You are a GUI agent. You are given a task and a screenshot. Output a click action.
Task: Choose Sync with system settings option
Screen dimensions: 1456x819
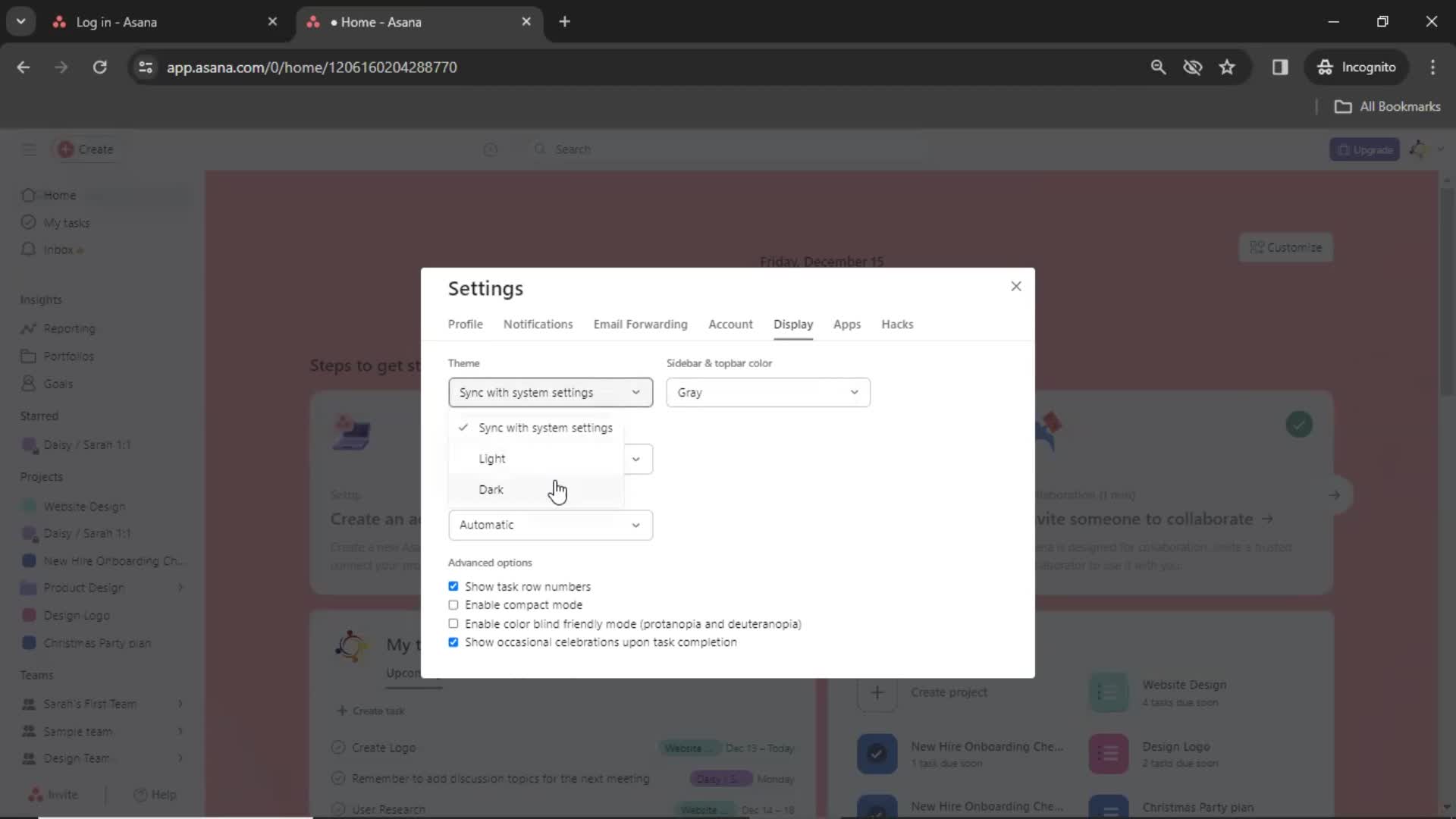click(536, 428)
